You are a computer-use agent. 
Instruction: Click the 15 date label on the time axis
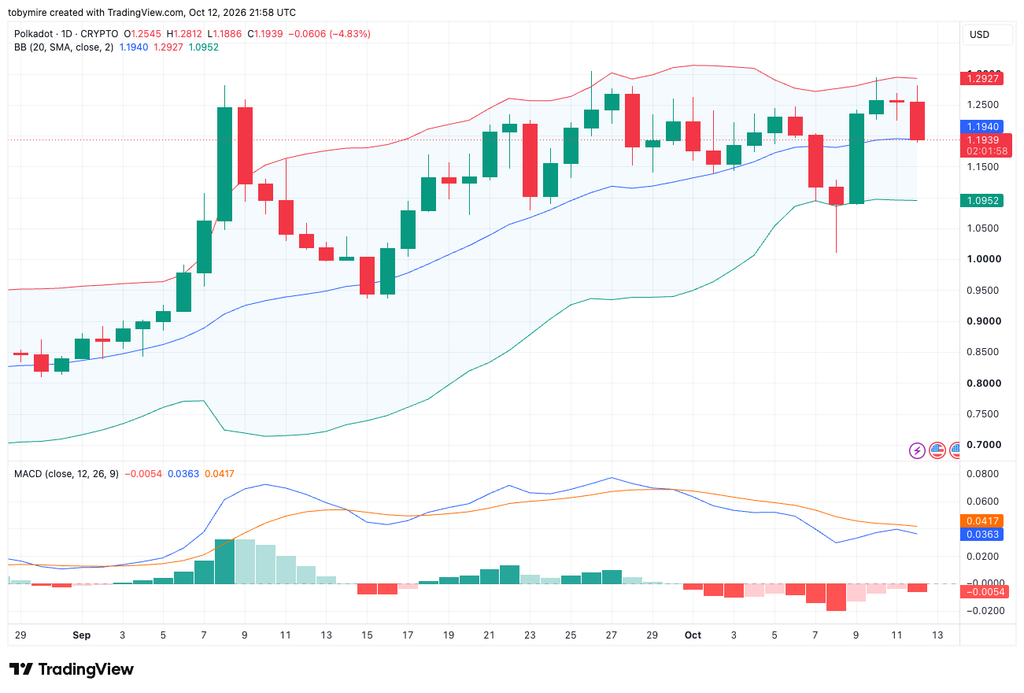(x=367, y=635)
